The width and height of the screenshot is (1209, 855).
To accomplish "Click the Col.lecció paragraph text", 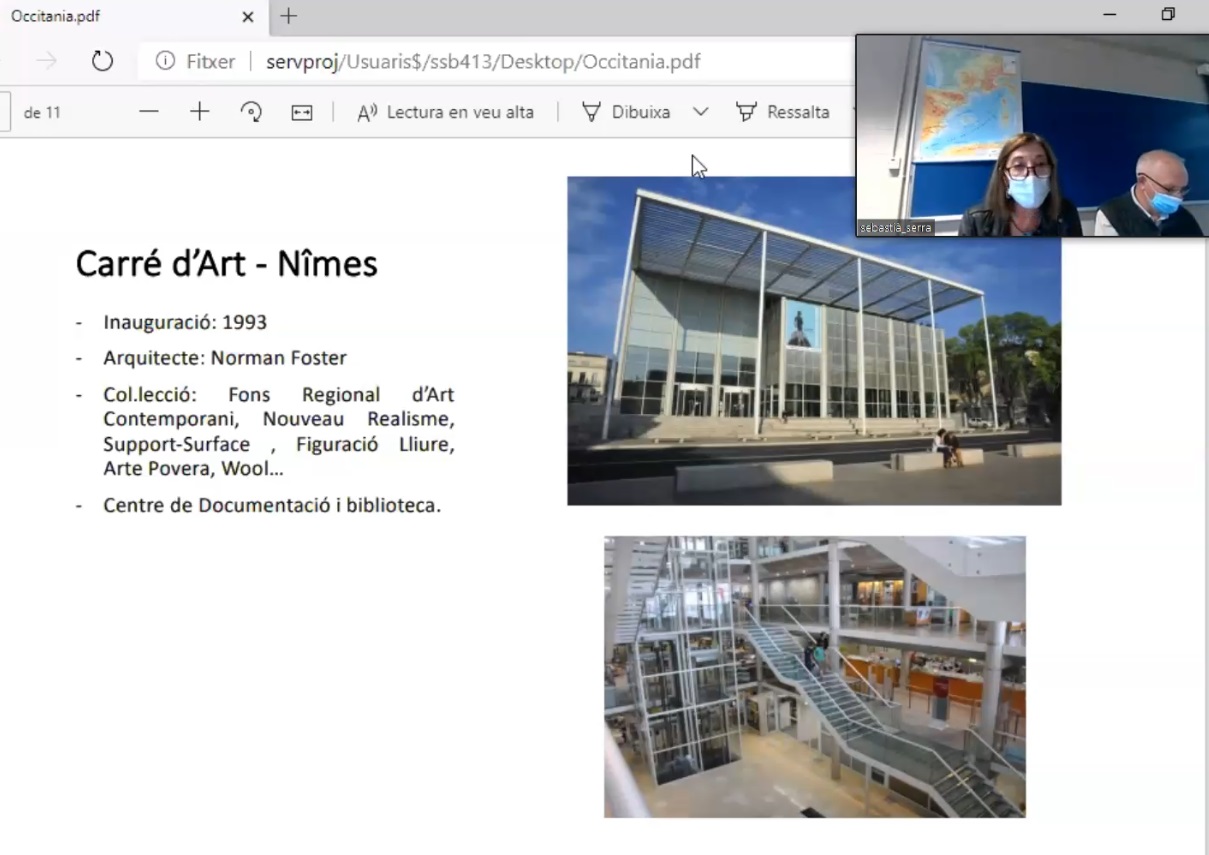I will 279,431.
